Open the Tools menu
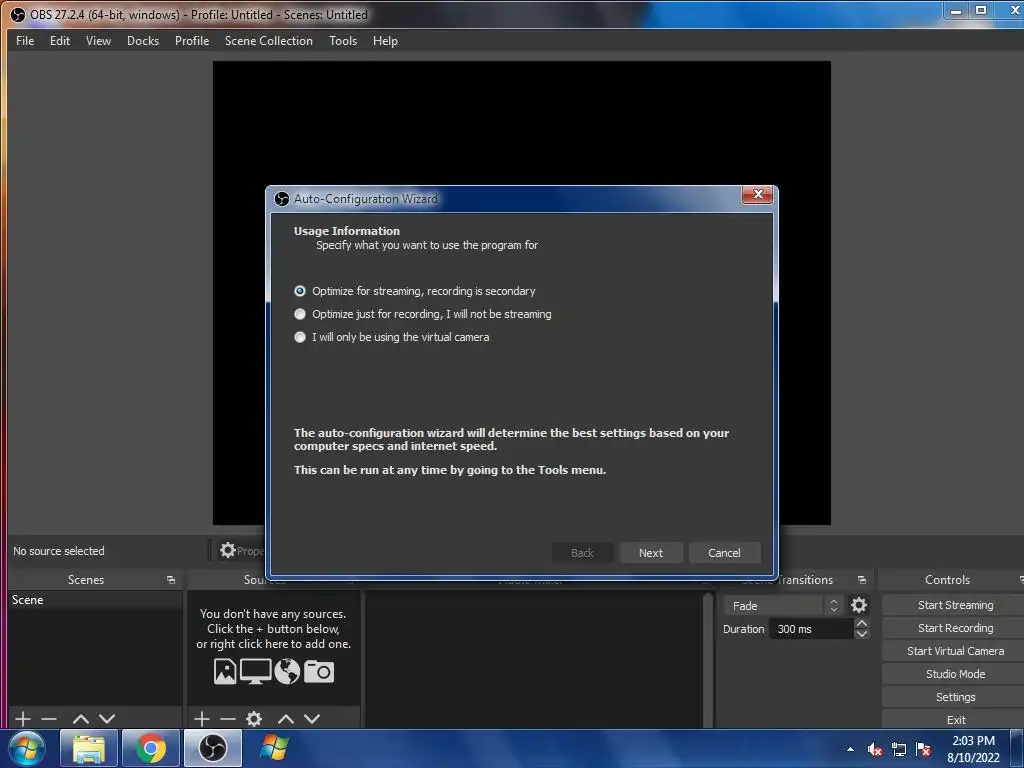 coord(343,40)
